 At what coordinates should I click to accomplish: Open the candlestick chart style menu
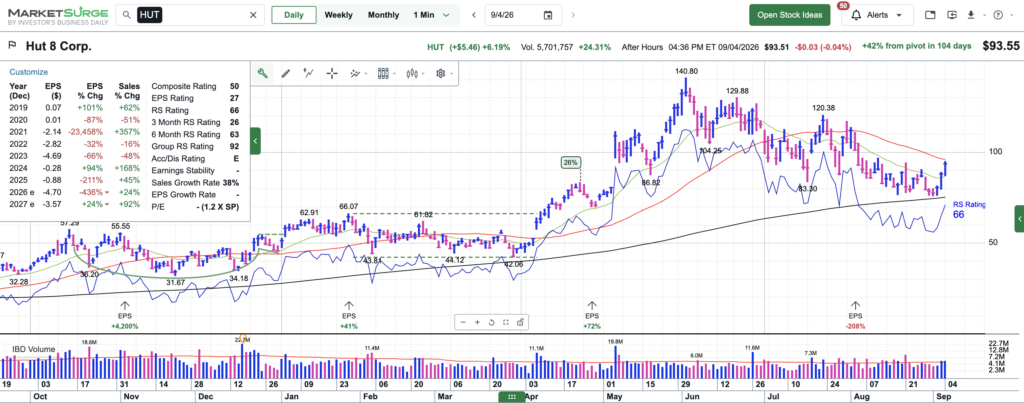click(415, 73)
